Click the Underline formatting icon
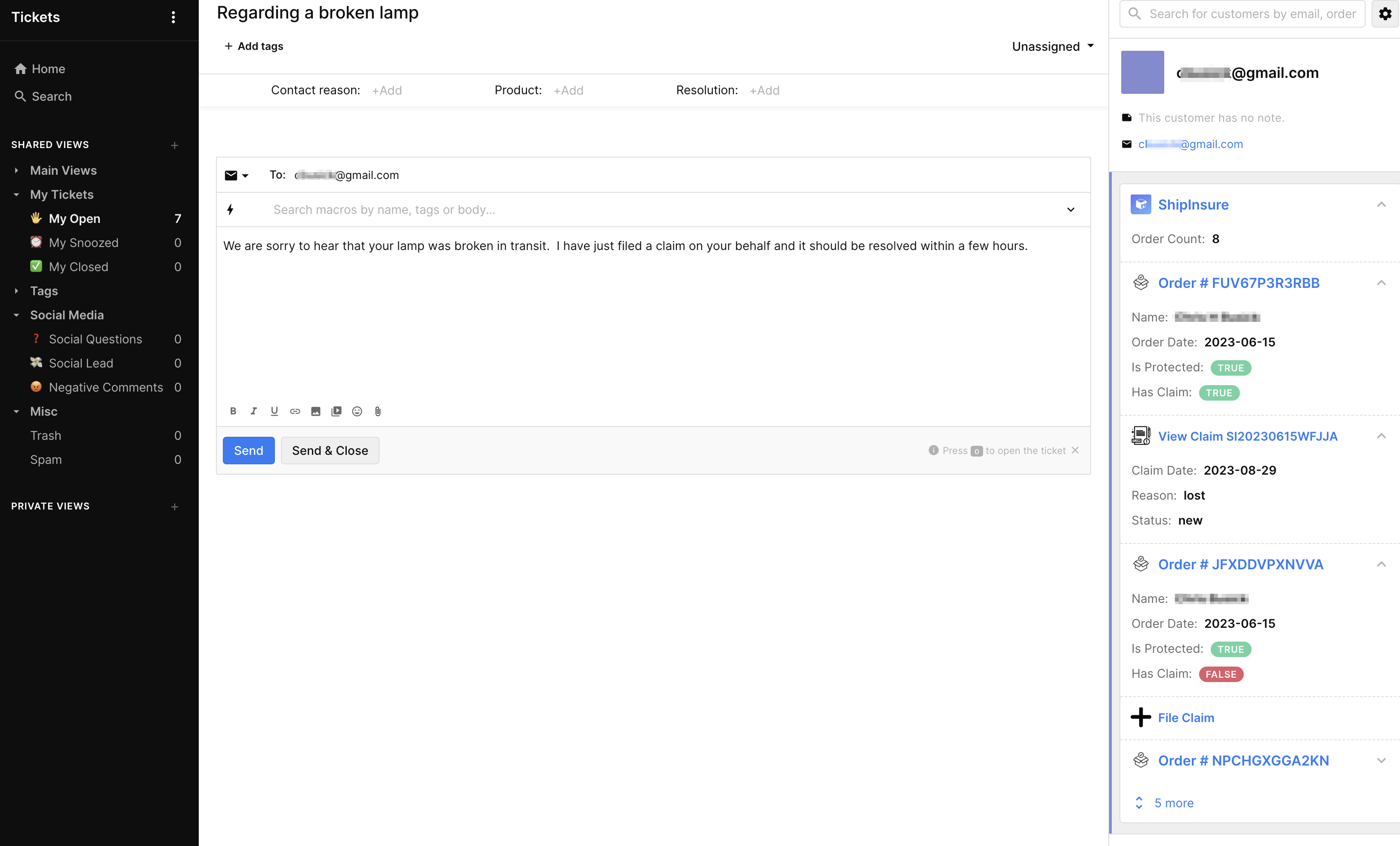The width and height of the screenshot is (1400, 846). 274,411
